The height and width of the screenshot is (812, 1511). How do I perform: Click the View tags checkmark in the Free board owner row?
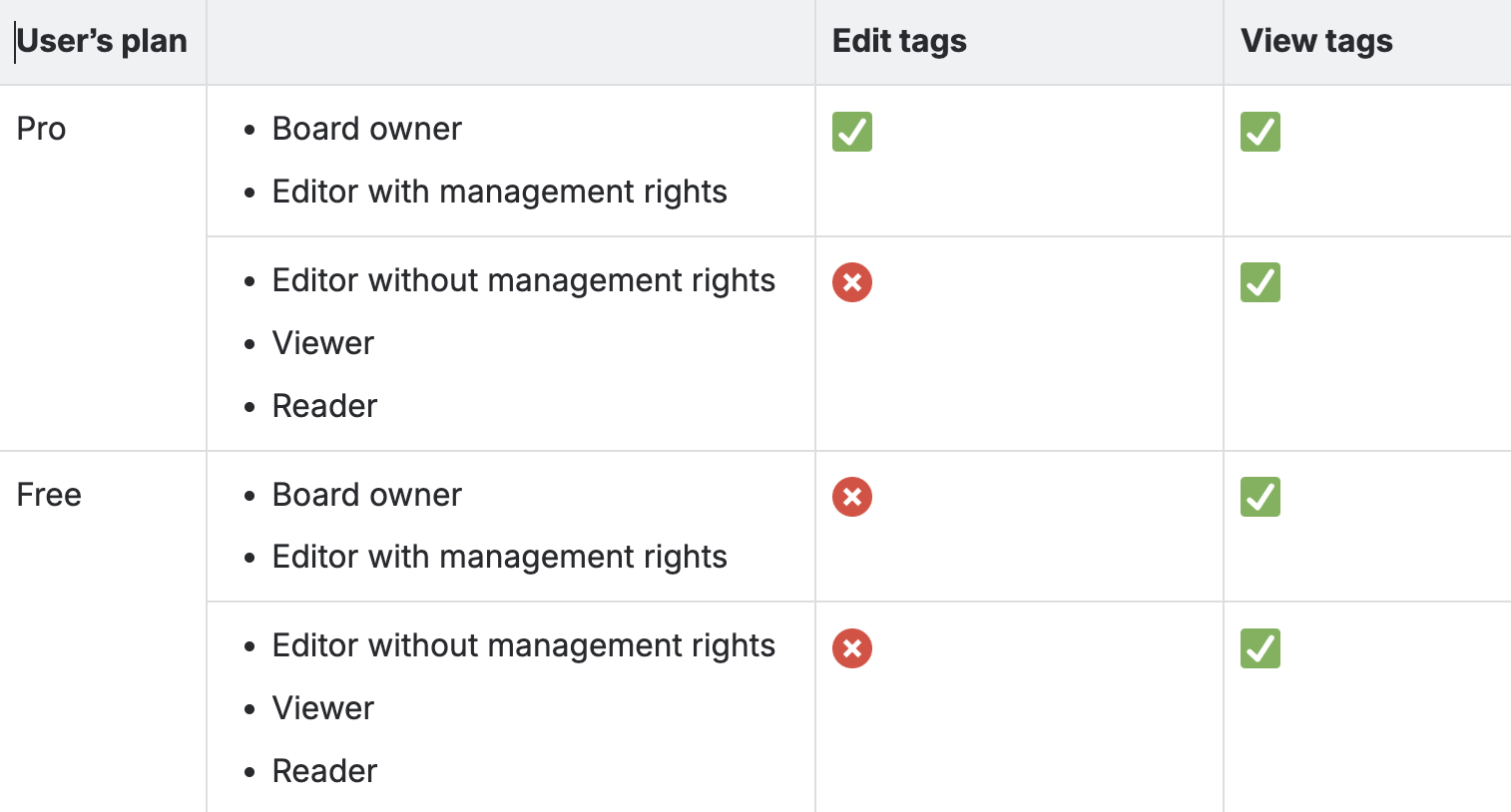point(1260,497)
